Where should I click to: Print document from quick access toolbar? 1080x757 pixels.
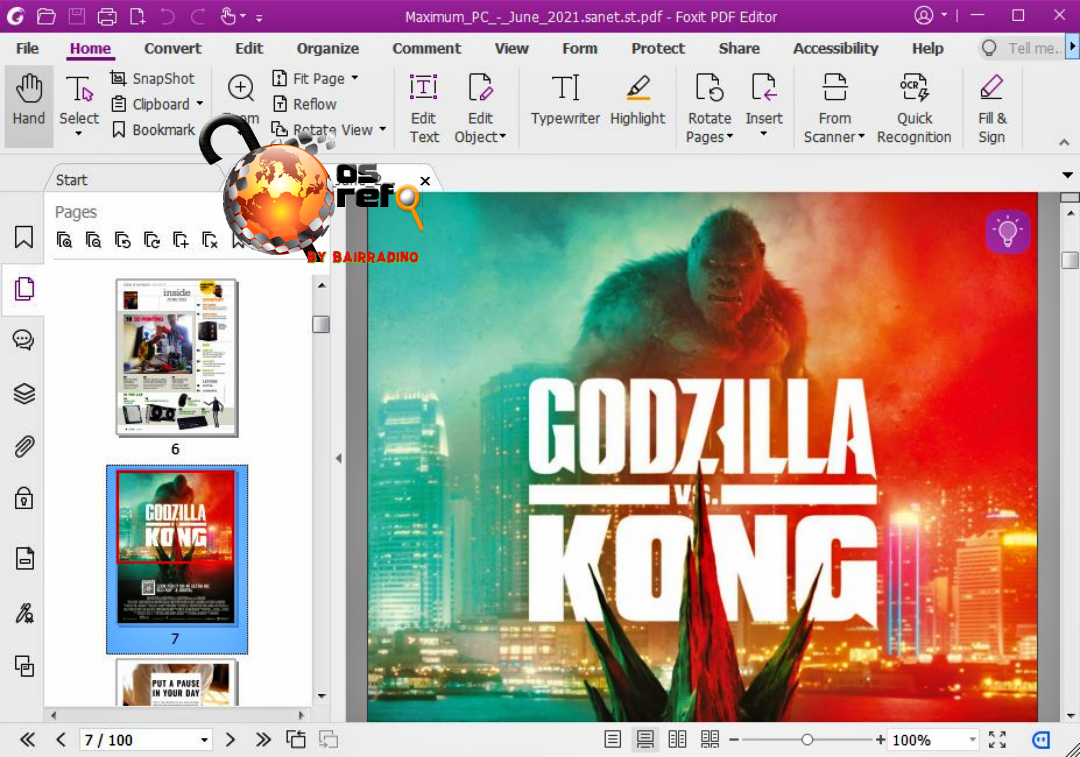pos(107,16)
